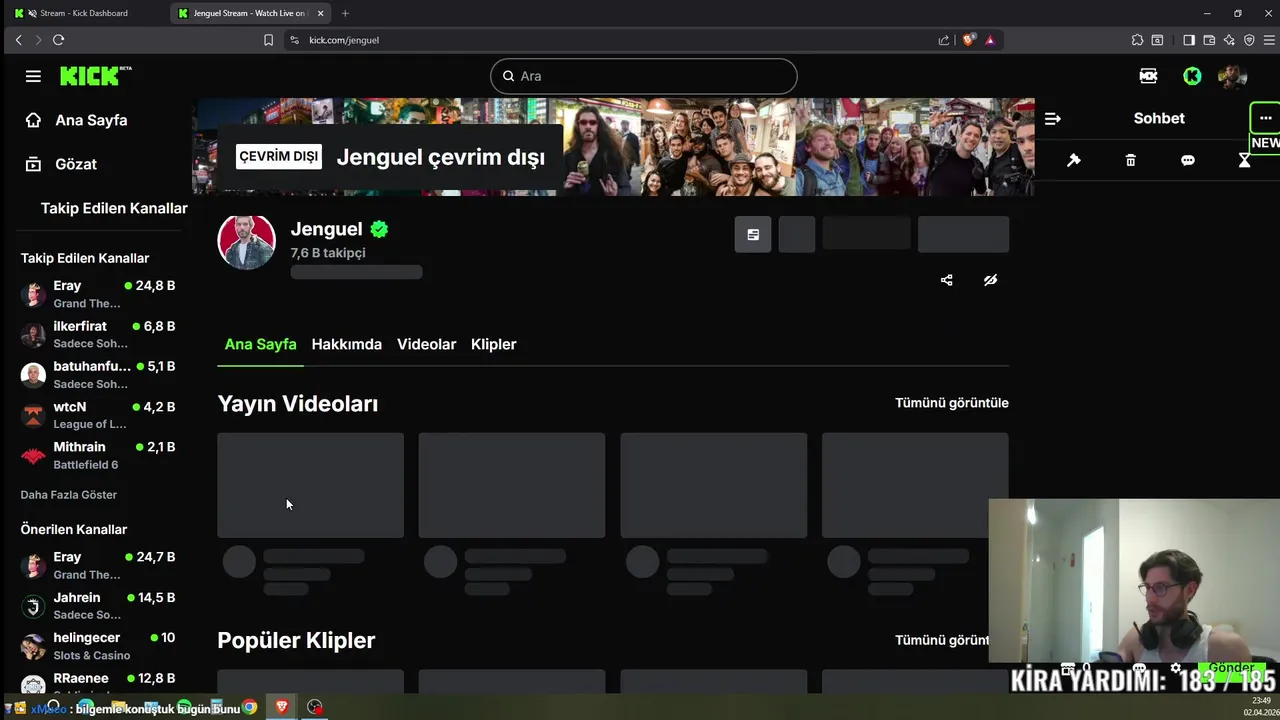Viewport: 1280px width, 720px height.
Task: Click the trash icon in chat toolbar
Action: [x=1131, y=160]
